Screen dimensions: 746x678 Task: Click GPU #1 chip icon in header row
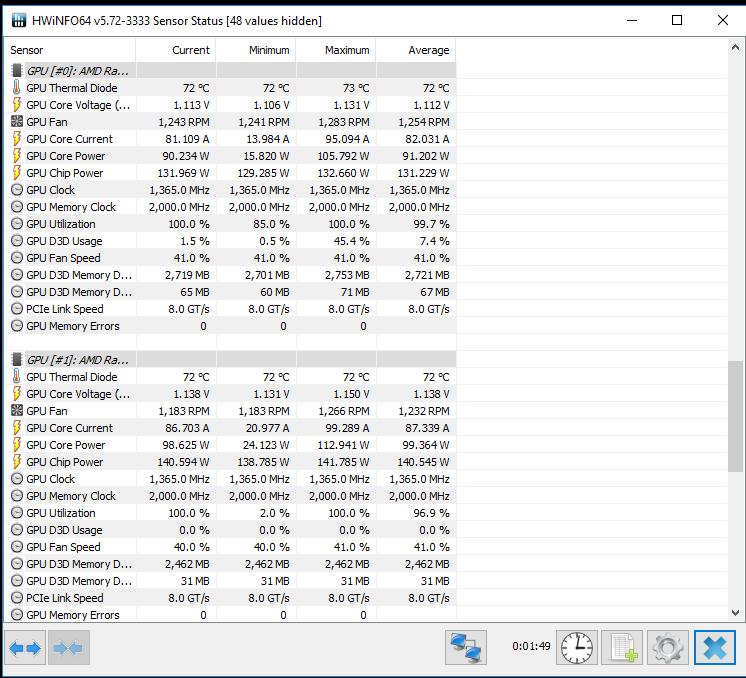[x=17, y=359]
